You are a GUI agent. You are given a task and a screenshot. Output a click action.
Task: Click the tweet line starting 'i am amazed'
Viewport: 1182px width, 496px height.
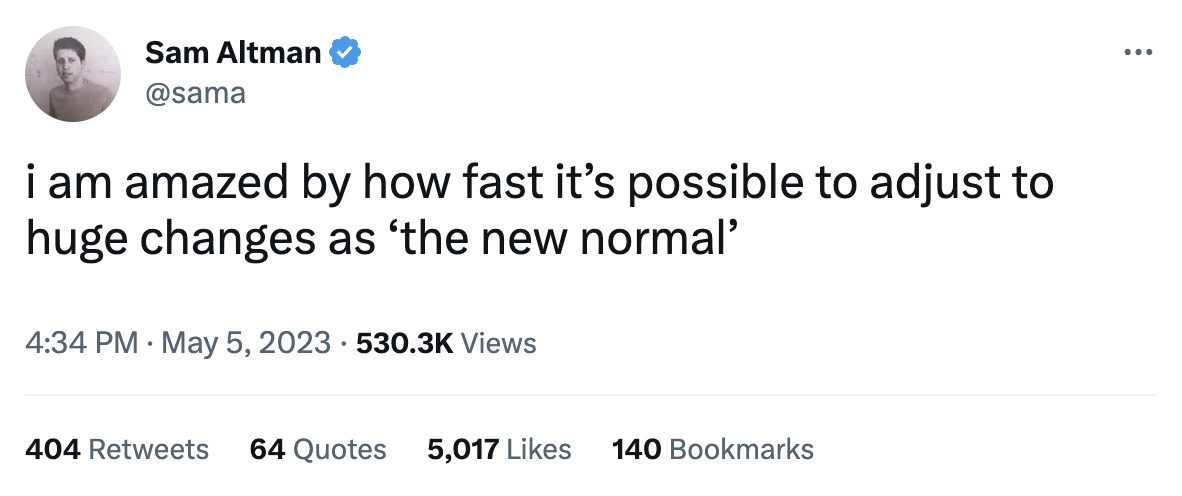[539, 186]
